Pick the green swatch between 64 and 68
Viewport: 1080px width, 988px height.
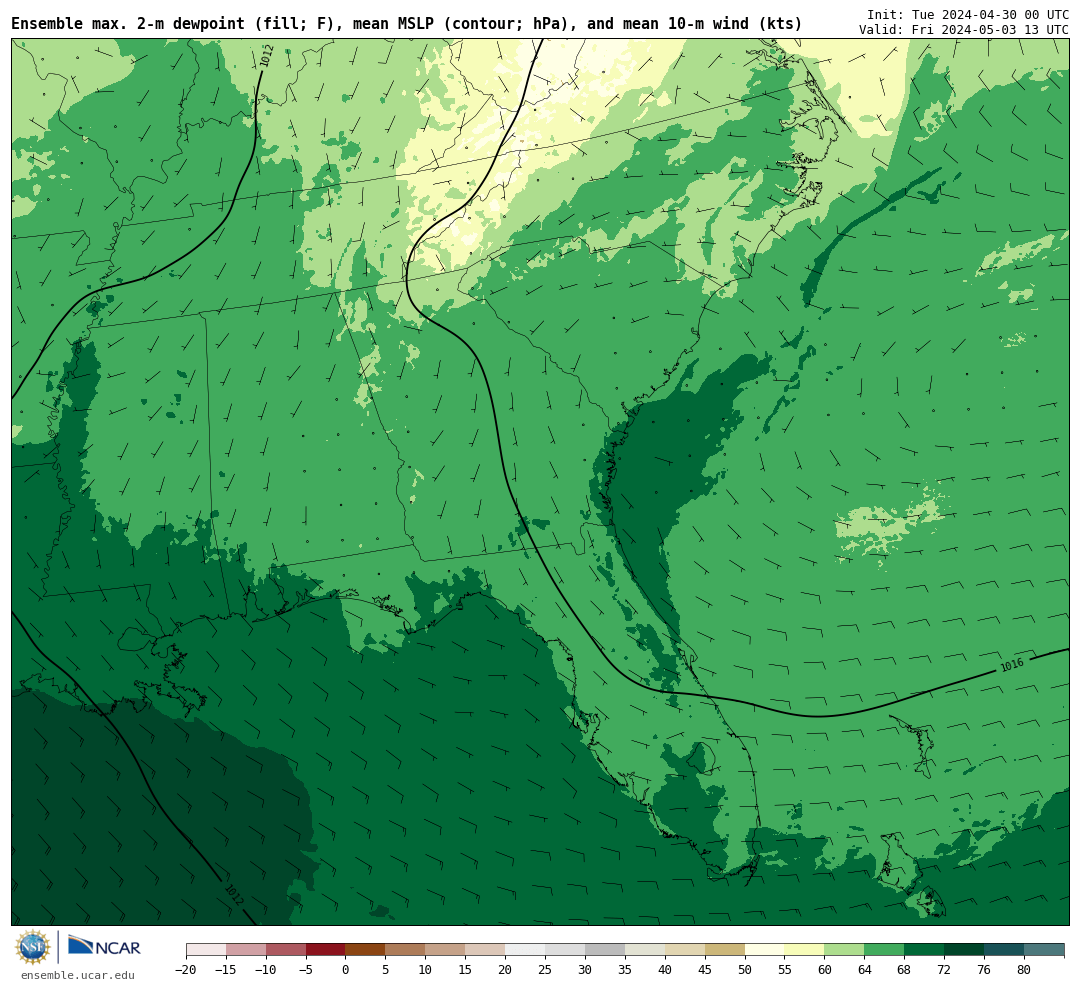coord(885,950)
